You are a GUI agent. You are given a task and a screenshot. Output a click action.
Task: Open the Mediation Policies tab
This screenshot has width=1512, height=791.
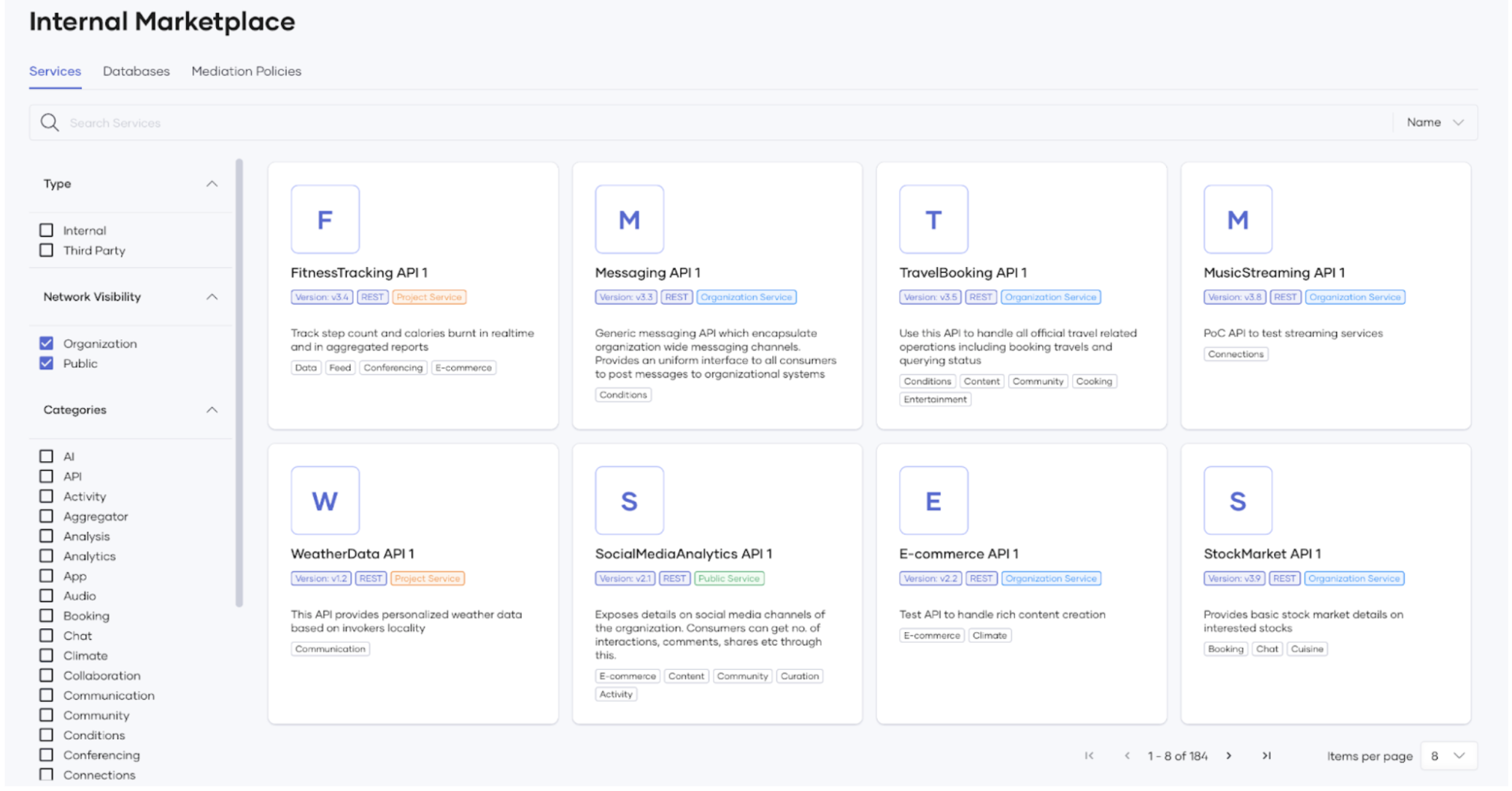(246, 72)
